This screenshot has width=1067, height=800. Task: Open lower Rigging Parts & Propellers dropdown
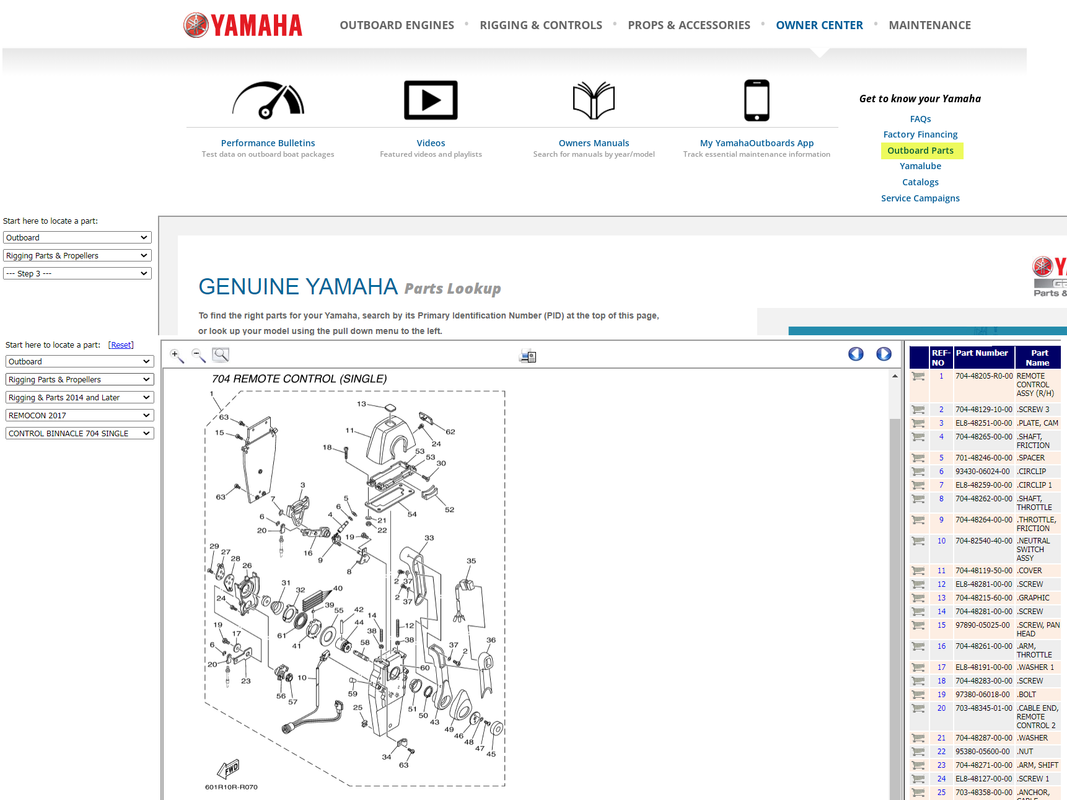80,380
